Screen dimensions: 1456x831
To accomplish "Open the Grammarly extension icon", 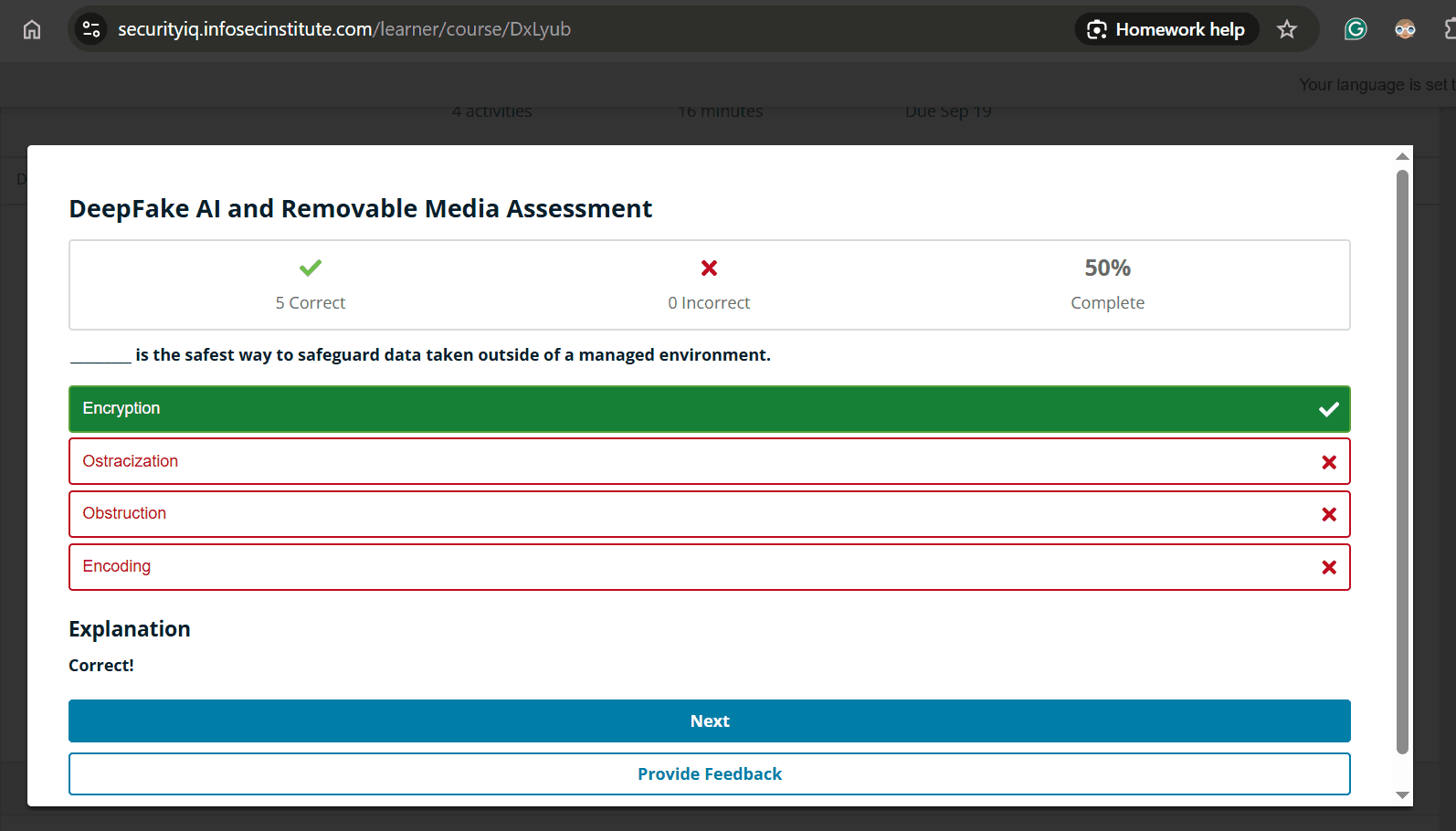I will coord(1356,29).
